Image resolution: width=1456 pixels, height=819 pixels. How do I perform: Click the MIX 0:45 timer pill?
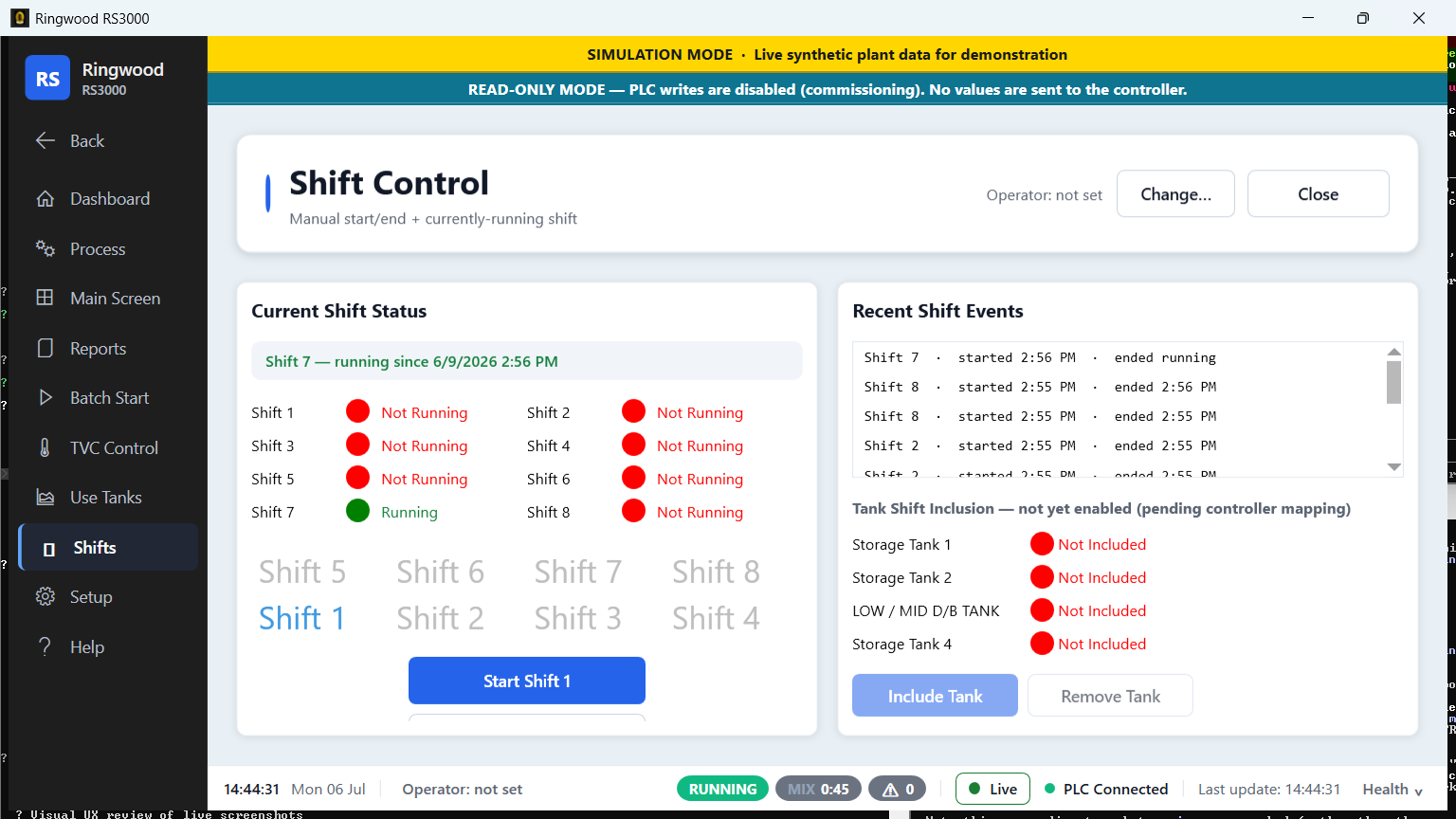tap(818, 789)
